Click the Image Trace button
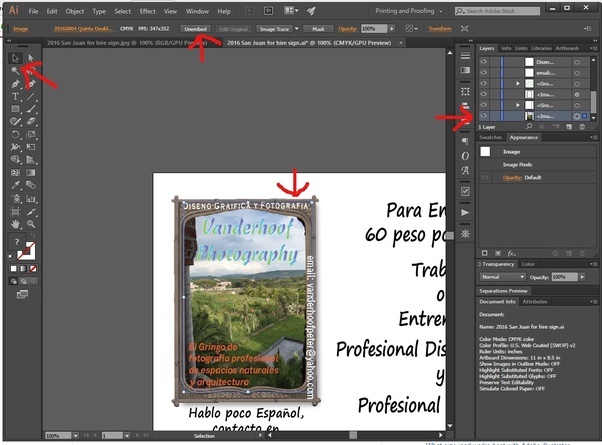The image size is (602, 445). 274,29
